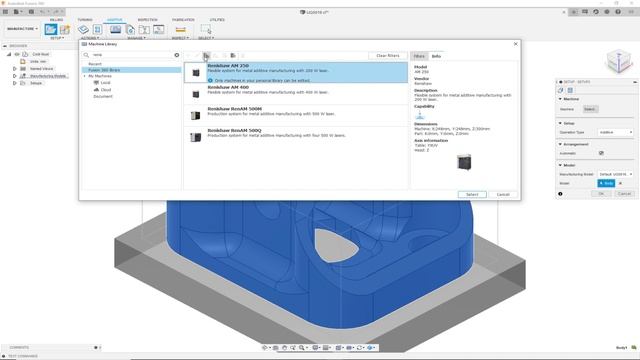Collapse the Machine section in Setup panel

[560, 99]
